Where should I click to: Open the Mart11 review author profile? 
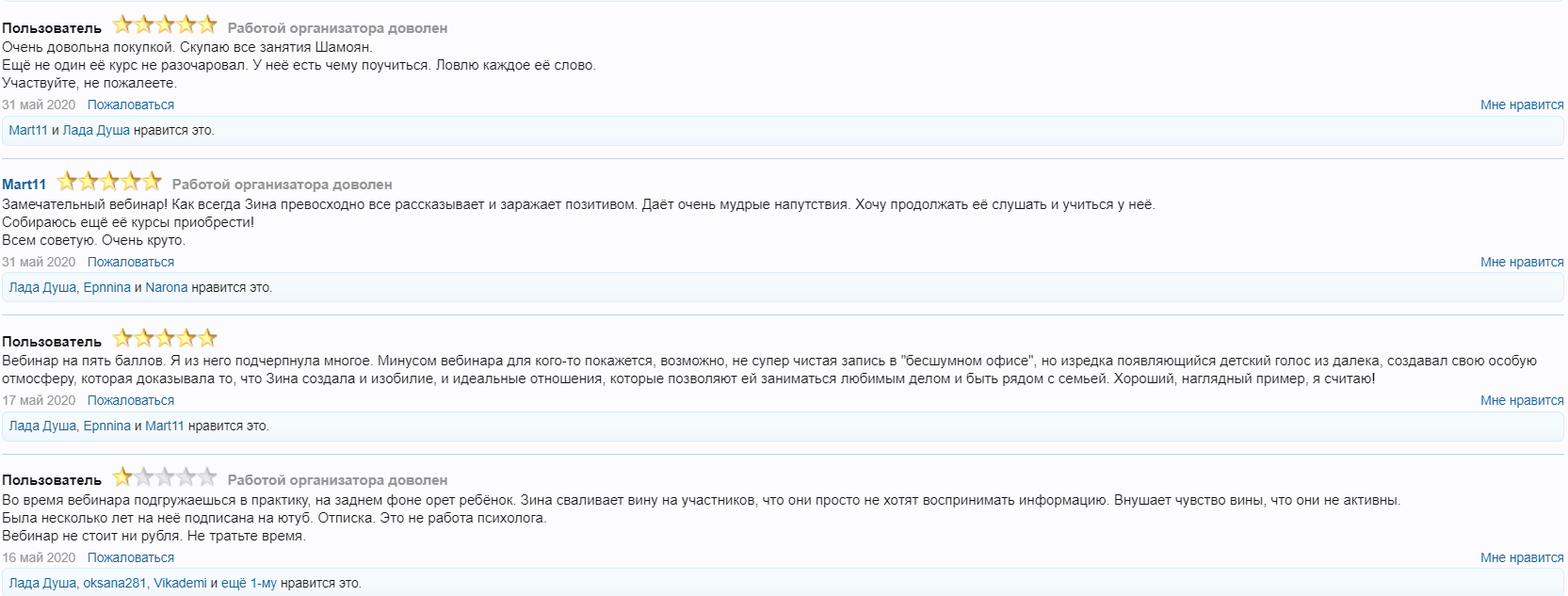coord(24,185)
